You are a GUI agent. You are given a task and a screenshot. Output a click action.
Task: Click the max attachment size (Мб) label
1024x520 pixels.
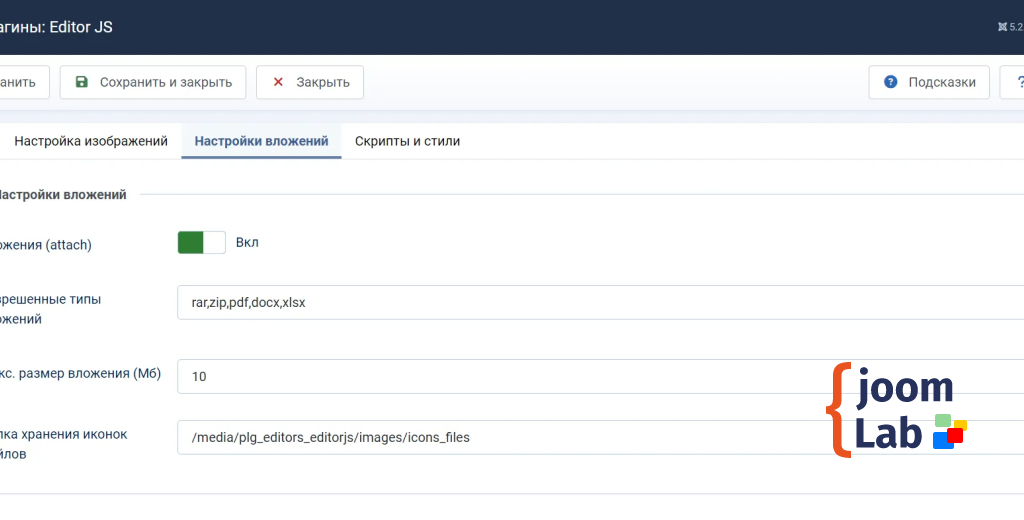tap(80, 374)
